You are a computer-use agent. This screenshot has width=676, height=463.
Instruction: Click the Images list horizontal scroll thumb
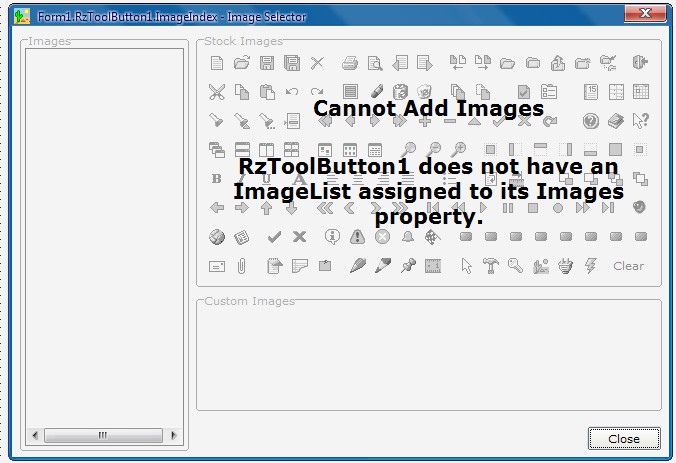pos(103,435)
